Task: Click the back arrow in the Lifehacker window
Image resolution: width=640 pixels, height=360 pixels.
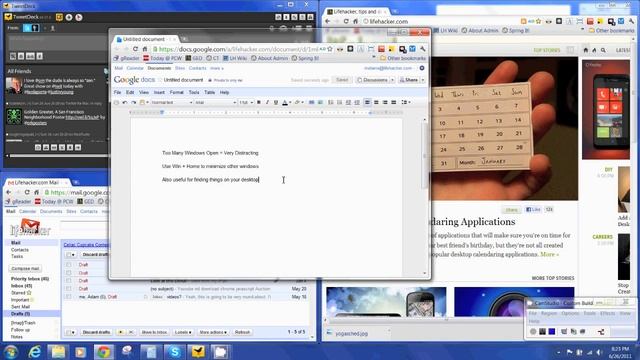Action: click(x=327, y=21)
